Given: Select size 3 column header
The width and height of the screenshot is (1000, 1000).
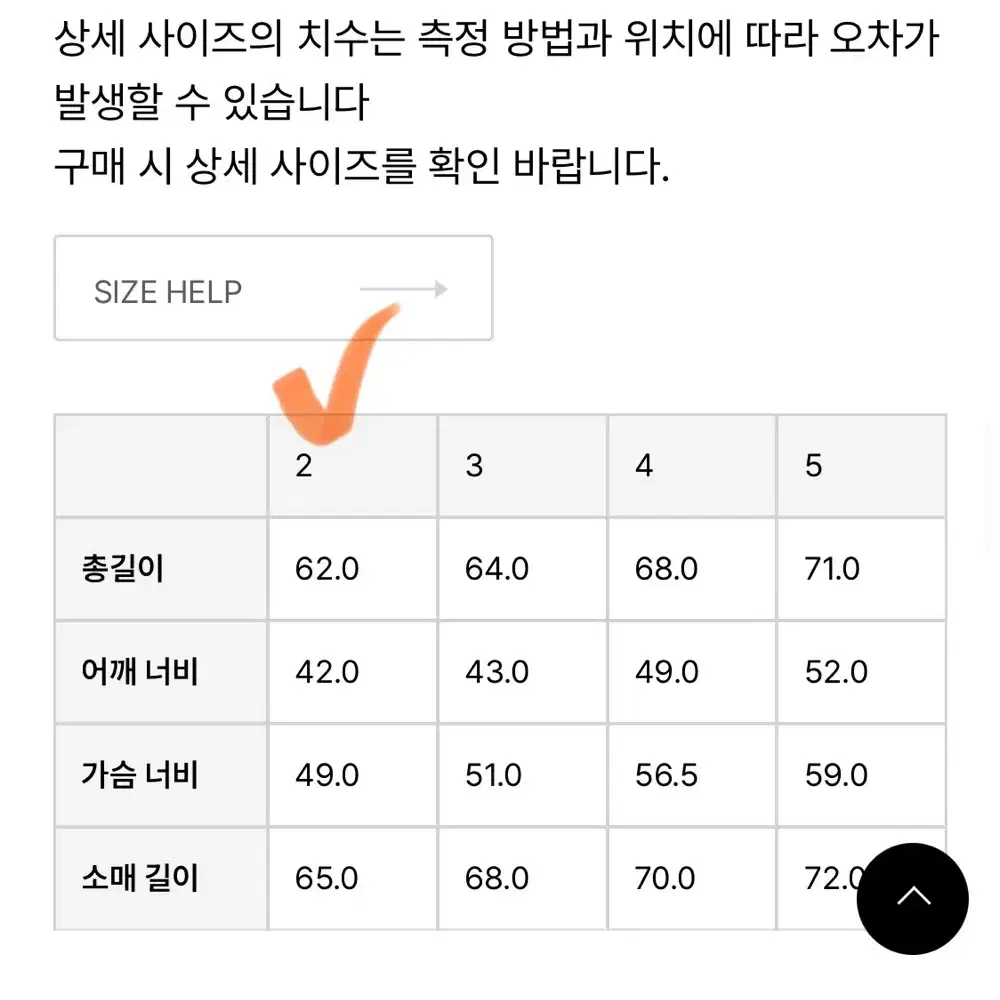Looking at the screenshot, I should click(523, 466).
